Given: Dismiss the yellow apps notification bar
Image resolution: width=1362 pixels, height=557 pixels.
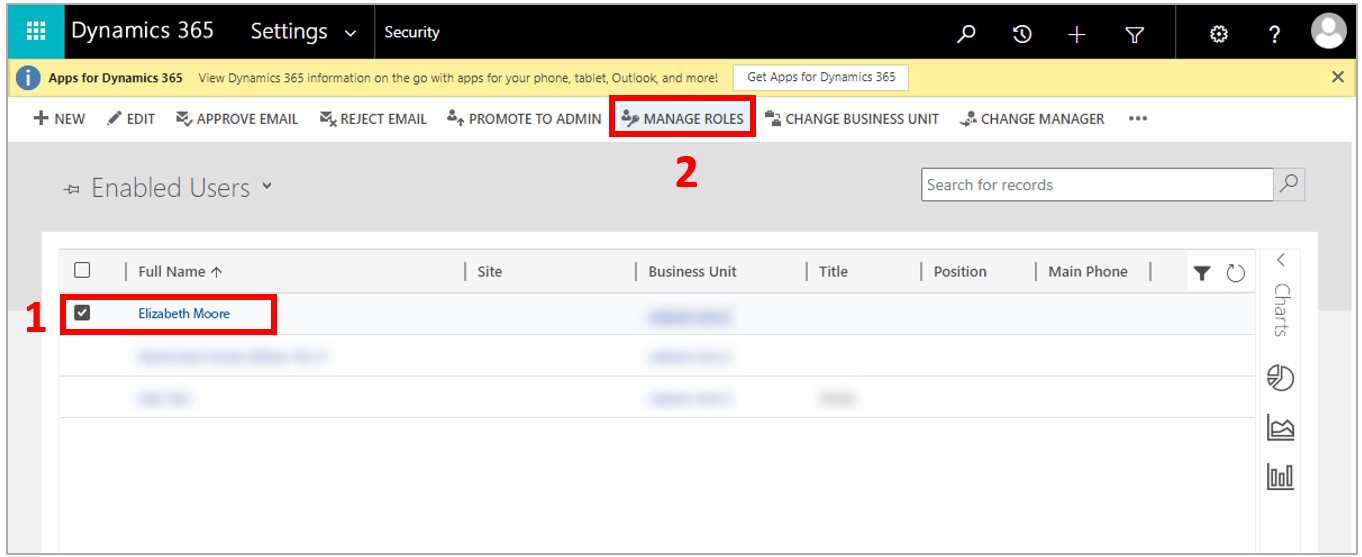Looking at the screenshot, I should (x=1338, y=77).
